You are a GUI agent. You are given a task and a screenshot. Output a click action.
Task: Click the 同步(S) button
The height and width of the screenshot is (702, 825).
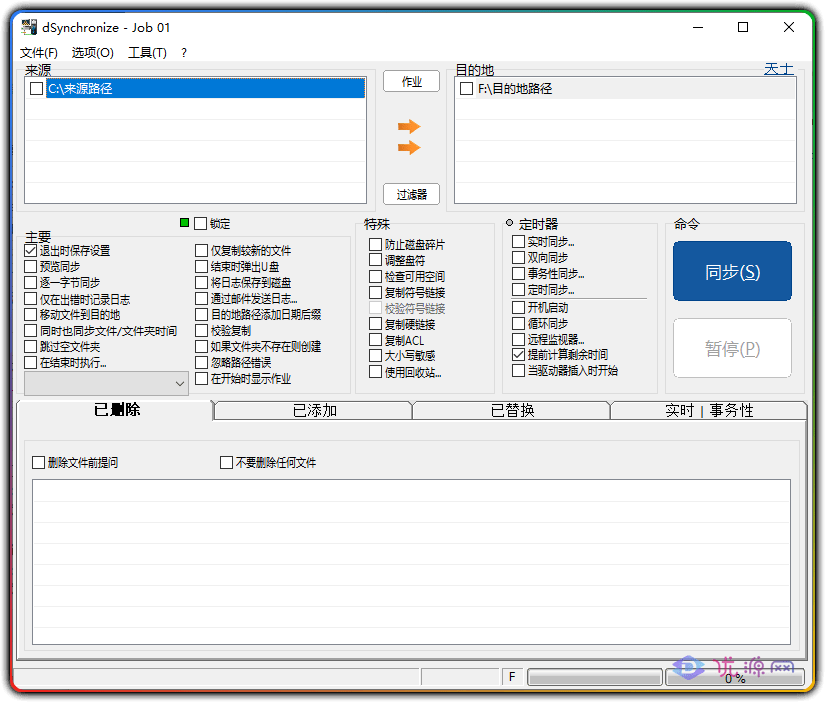732,271
